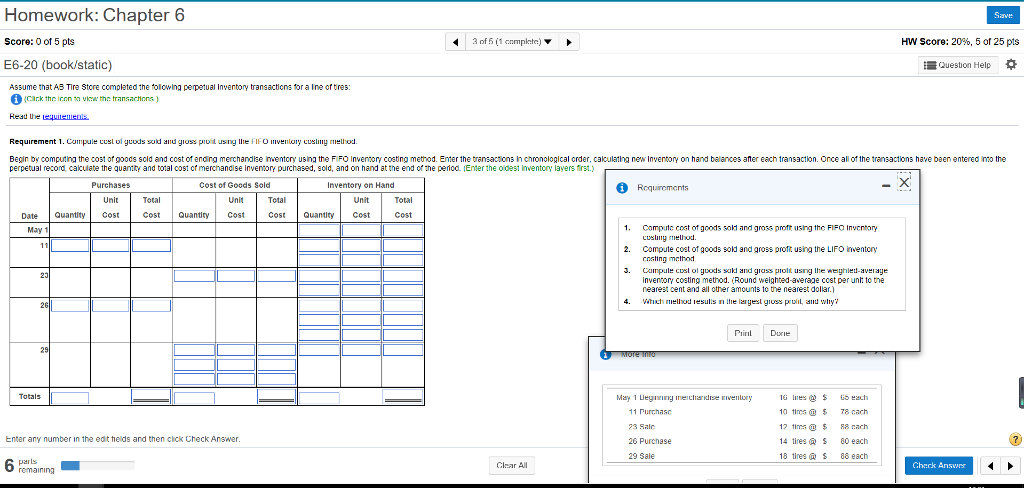Select the Totals row Cost of Goods Sold Quantity field

[x=194, y=397]
